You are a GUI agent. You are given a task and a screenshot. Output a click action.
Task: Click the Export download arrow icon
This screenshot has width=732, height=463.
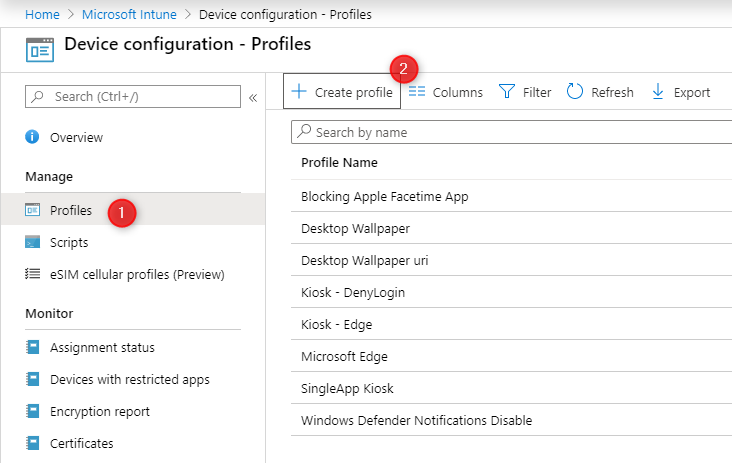[658, 91]
